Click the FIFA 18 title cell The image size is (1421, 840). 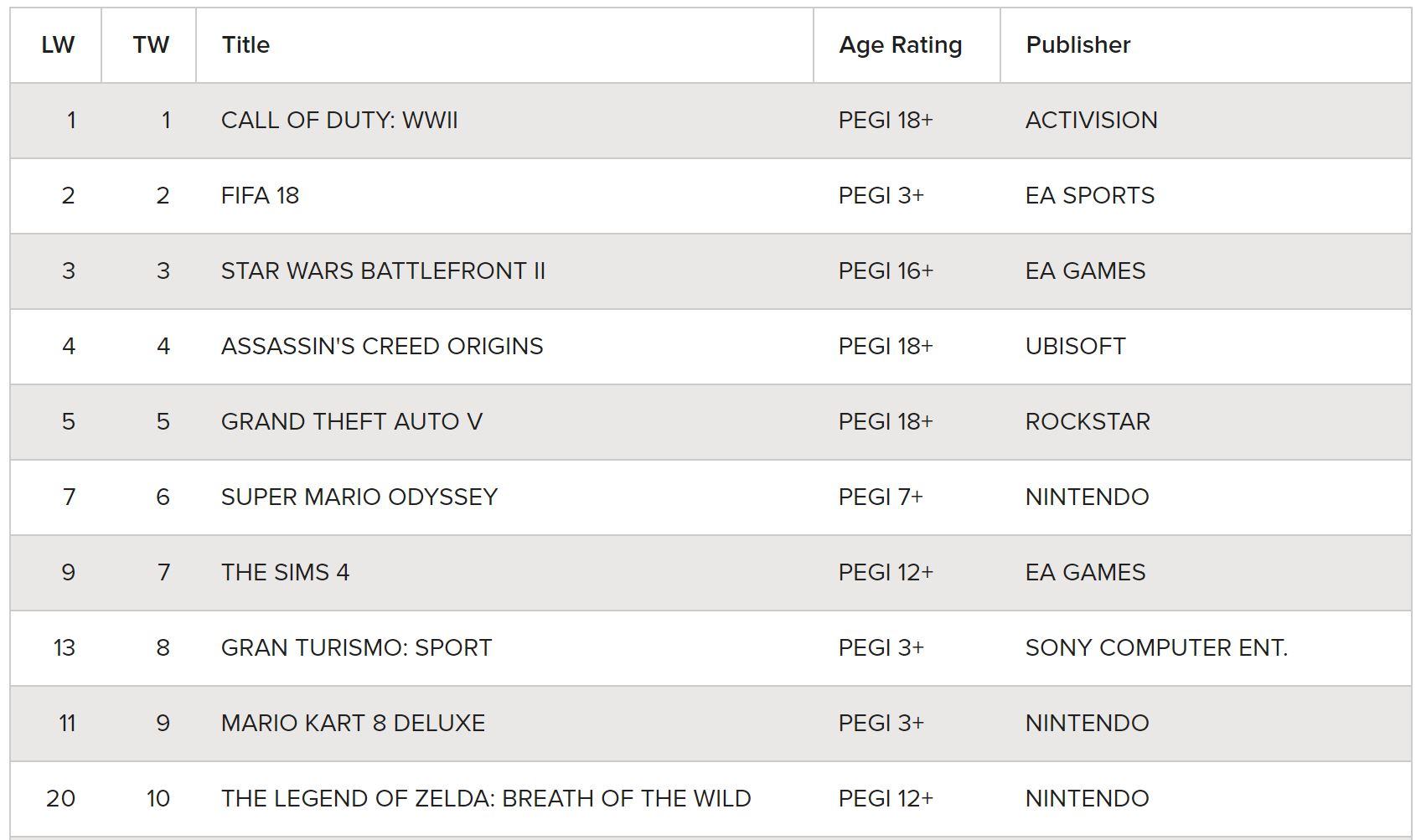click(x=260, y=196)
